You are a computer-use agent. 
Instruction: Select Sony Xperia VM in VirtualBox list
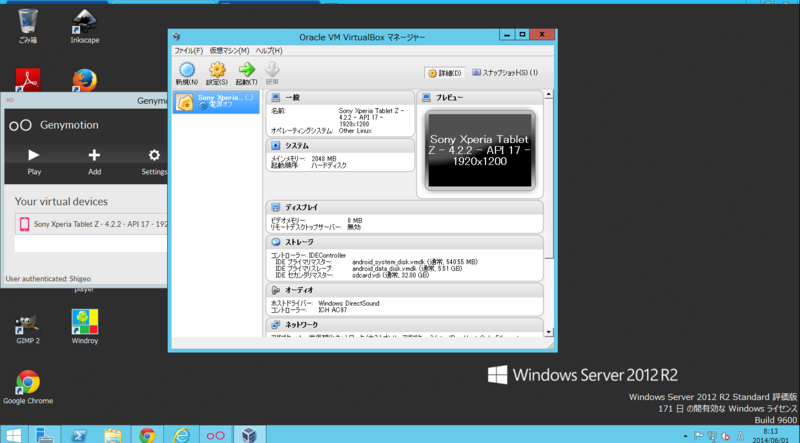click(216, 102)
